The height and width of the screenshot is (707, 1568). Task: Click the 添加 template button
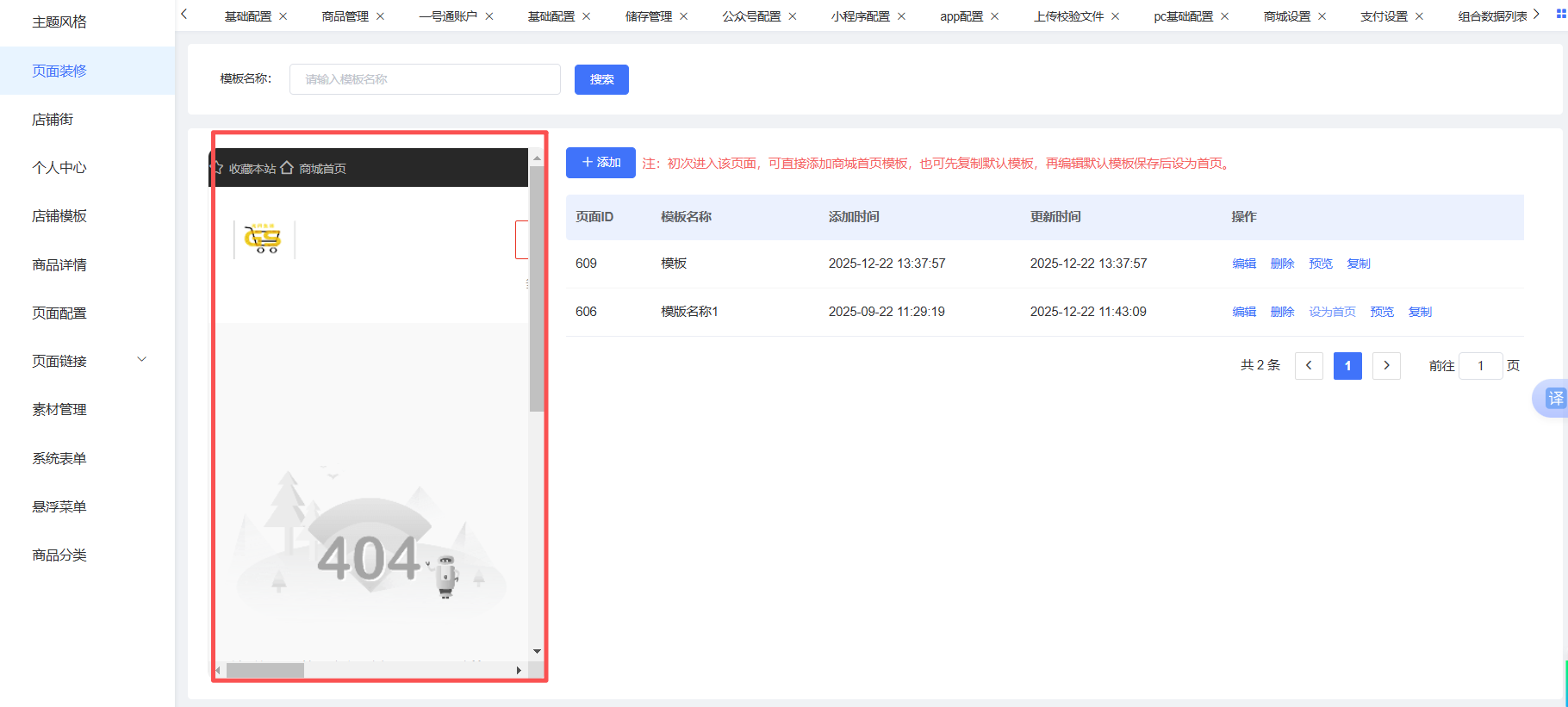600,163
